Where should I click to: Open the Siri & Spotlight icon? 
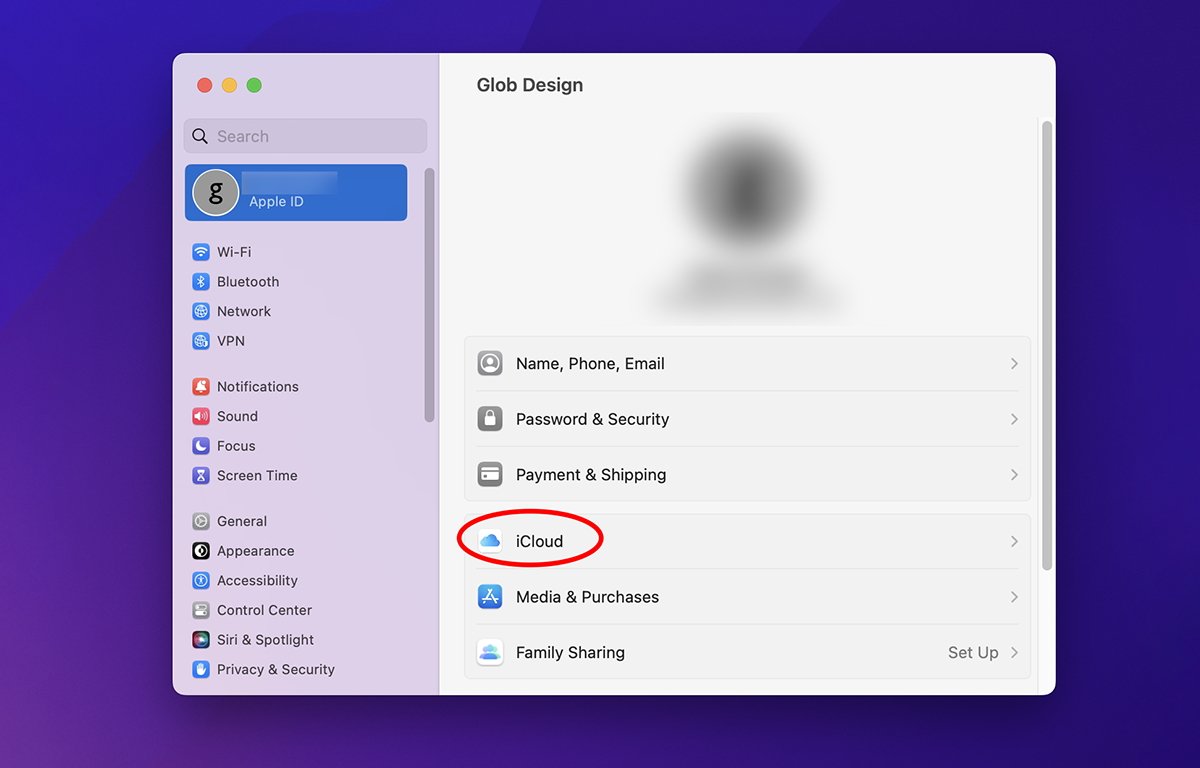click(x=201, y=640)
